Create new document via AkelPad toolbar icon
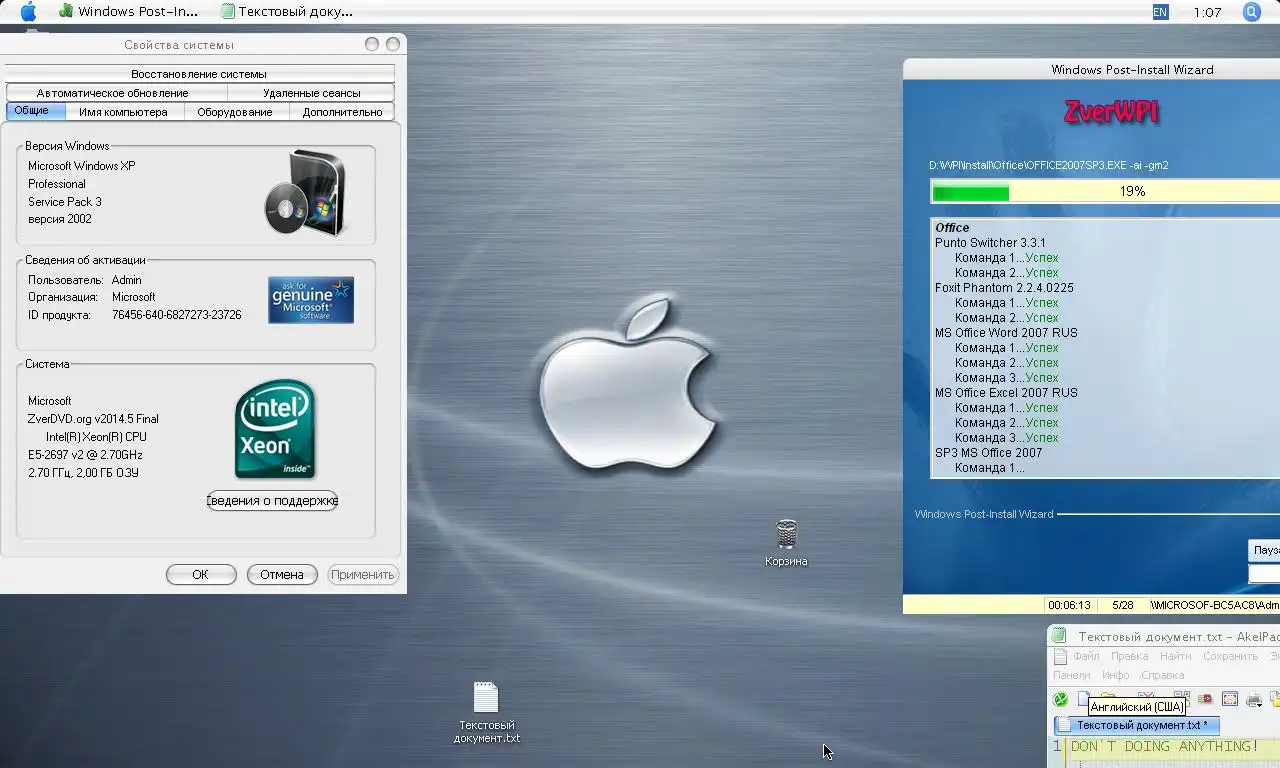Screen dimensions: 1280x768 pos(1083,699)
